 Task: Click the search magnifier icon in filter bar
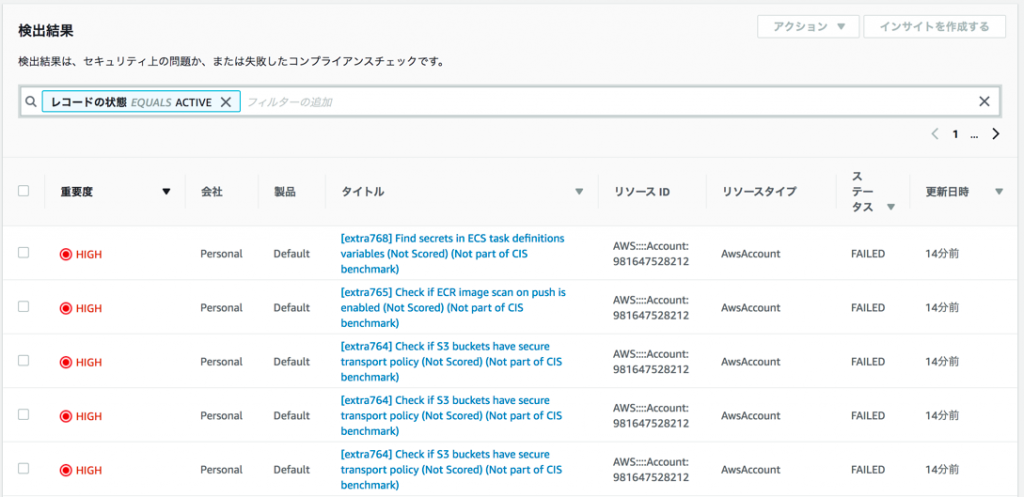pyautogui.click(x=30, y=102)
